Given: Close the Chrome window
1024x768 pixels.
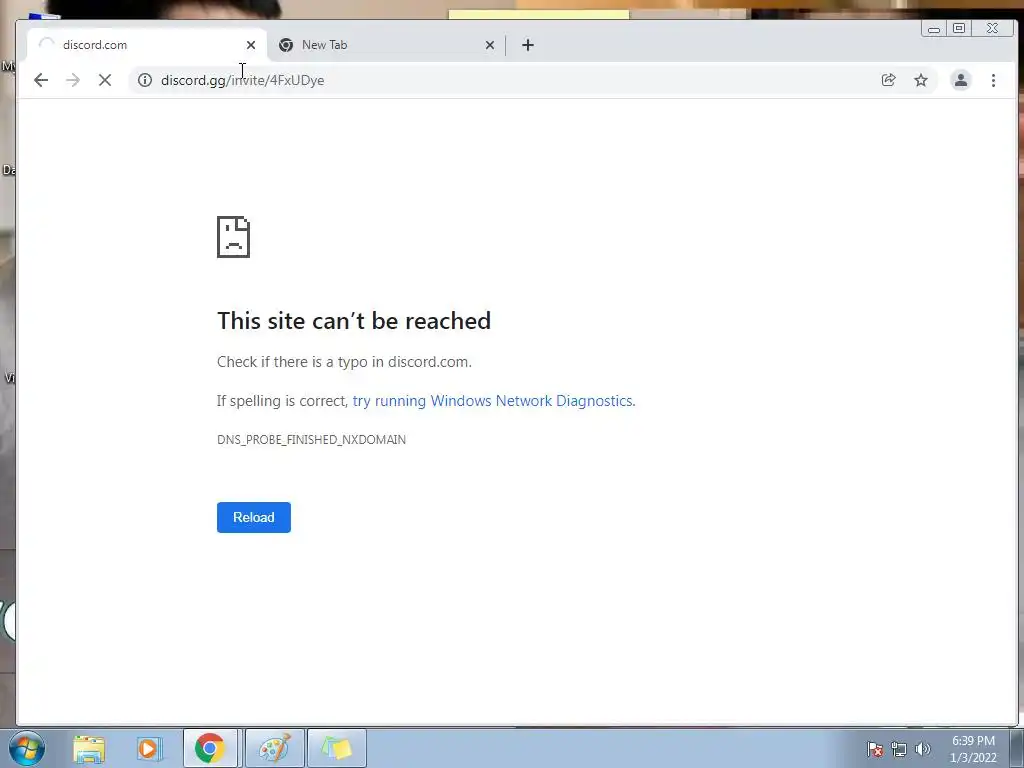Looking at the screenshot, I should click(993, 29).
